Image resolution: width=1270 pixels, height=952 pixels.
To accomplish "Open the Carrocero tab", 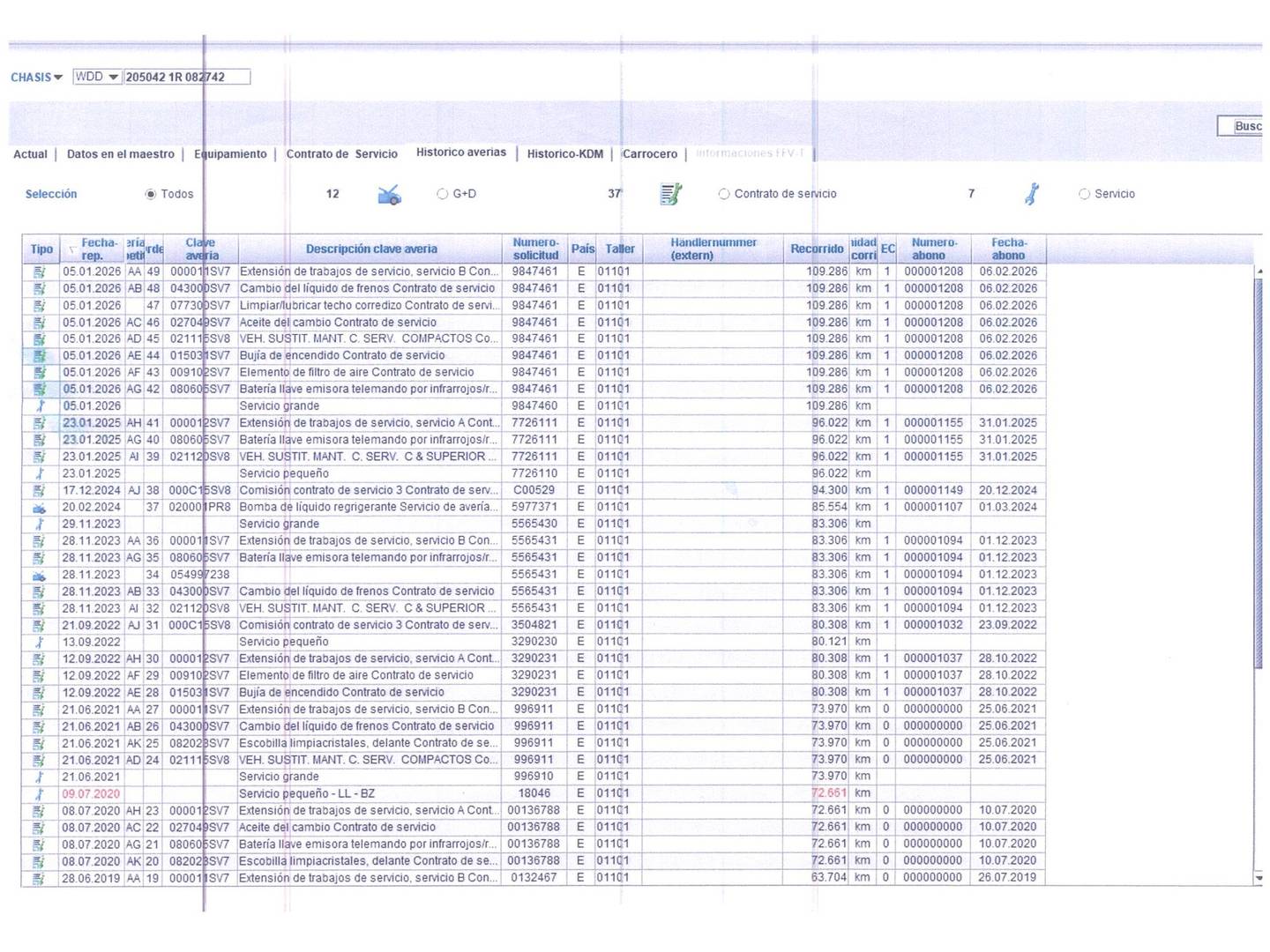I will pos(650,154).
